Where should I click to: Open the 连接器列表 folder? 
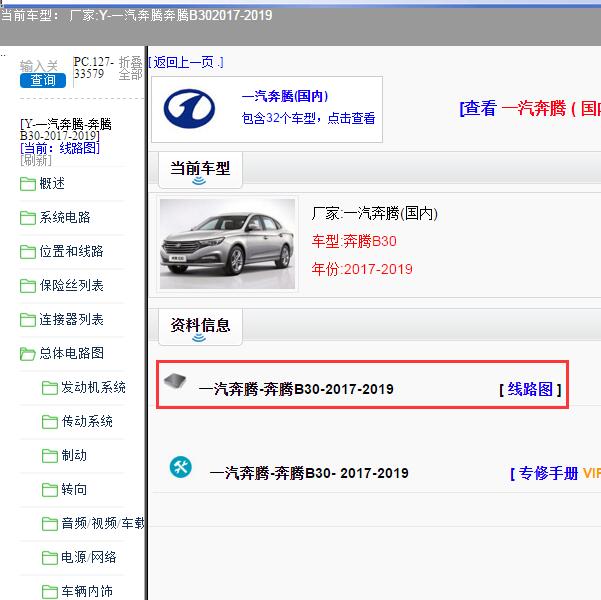(71, 320)
